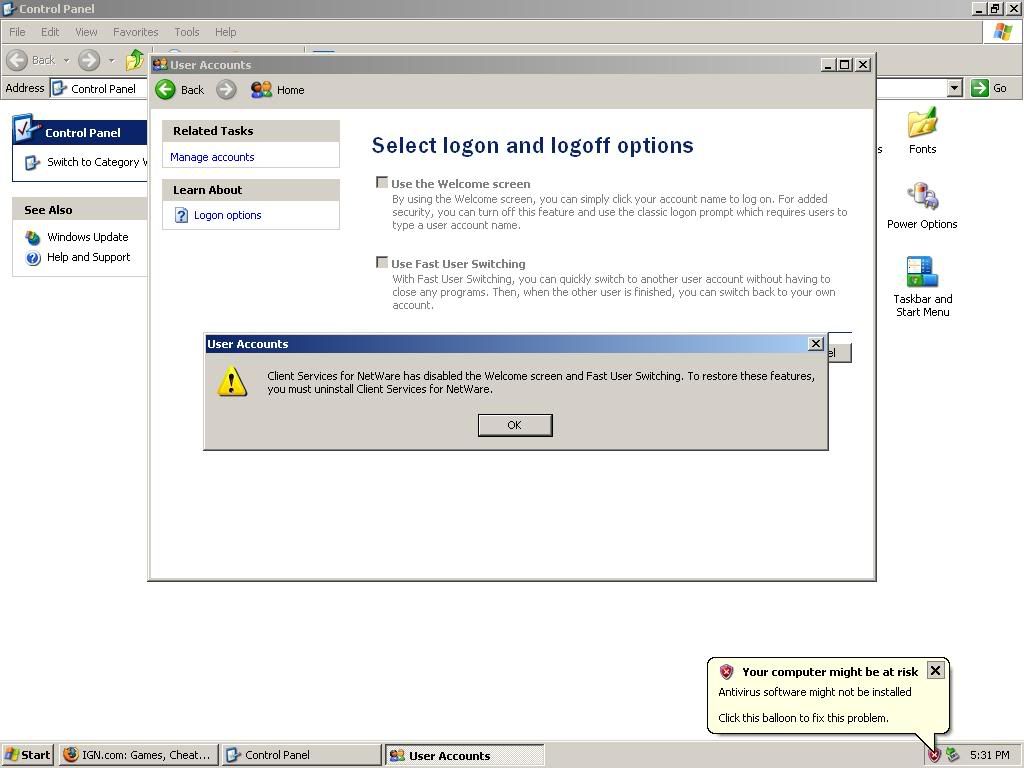Open Logon options help link
Screen dimensions: 1024x768
(x=227, y=215)
